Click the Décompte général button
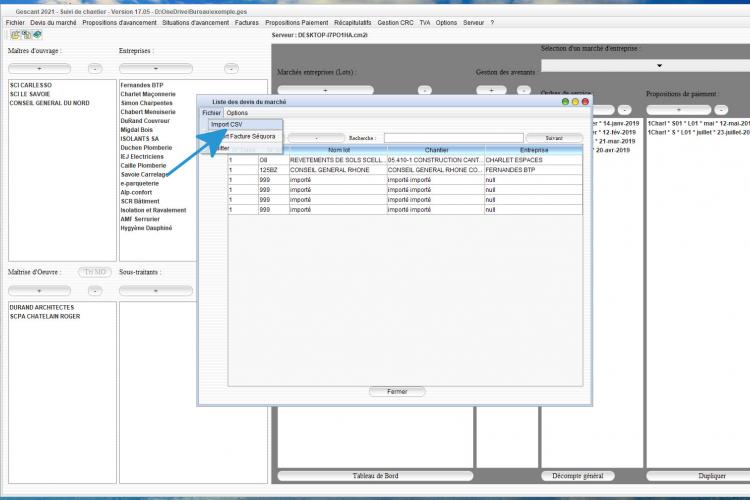 [578, 476]
